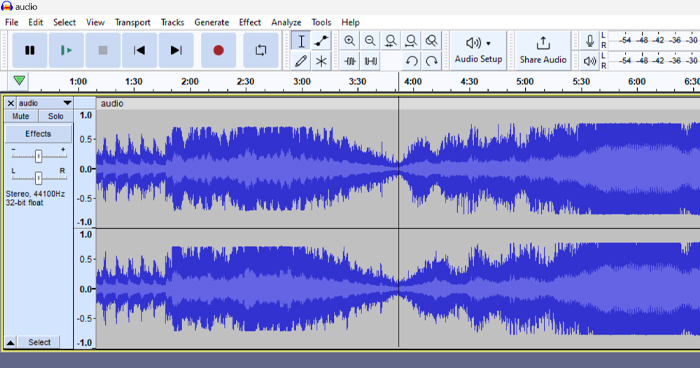Open the Analyze menu

click(x=286, y=22)
